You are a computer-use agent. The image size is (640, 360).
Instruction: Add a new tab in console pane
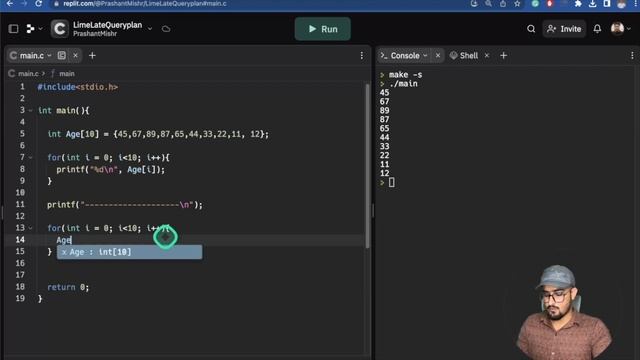click(x=503, y=56)
